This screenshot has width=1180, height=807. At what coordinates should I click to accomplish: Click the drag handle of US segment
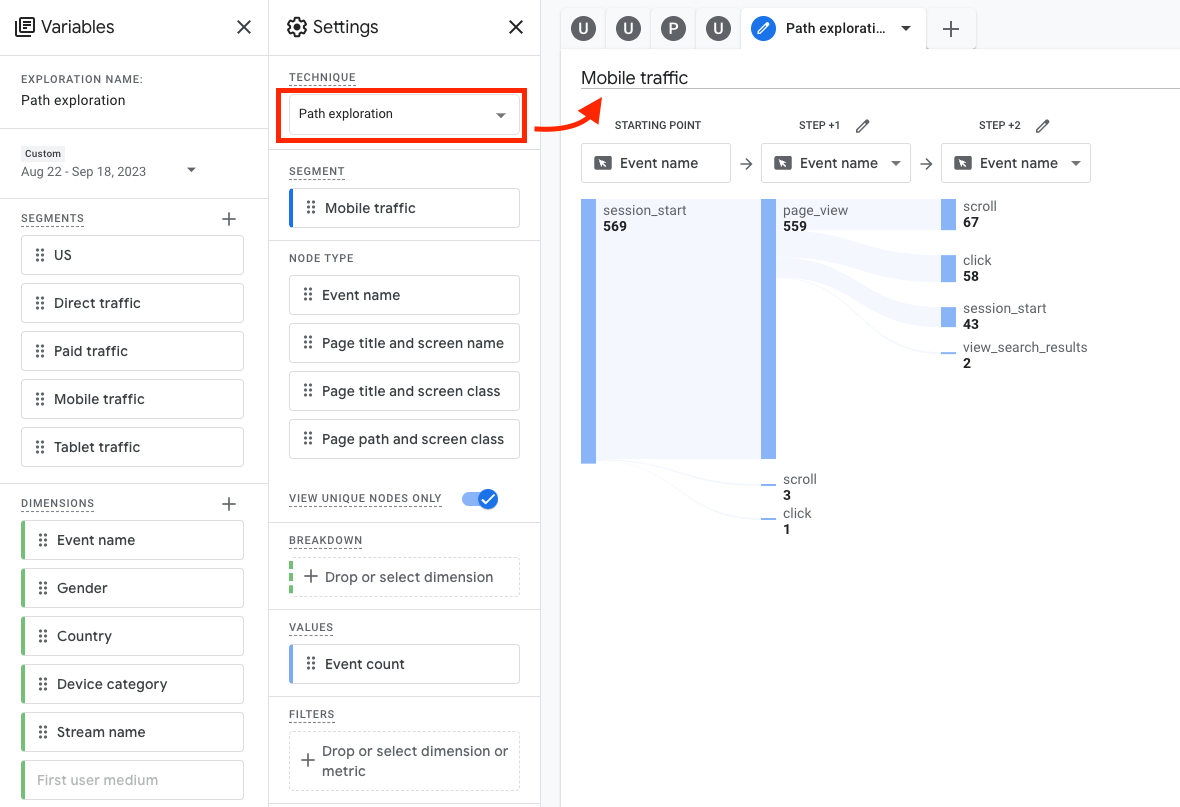(x=40, y=255)
